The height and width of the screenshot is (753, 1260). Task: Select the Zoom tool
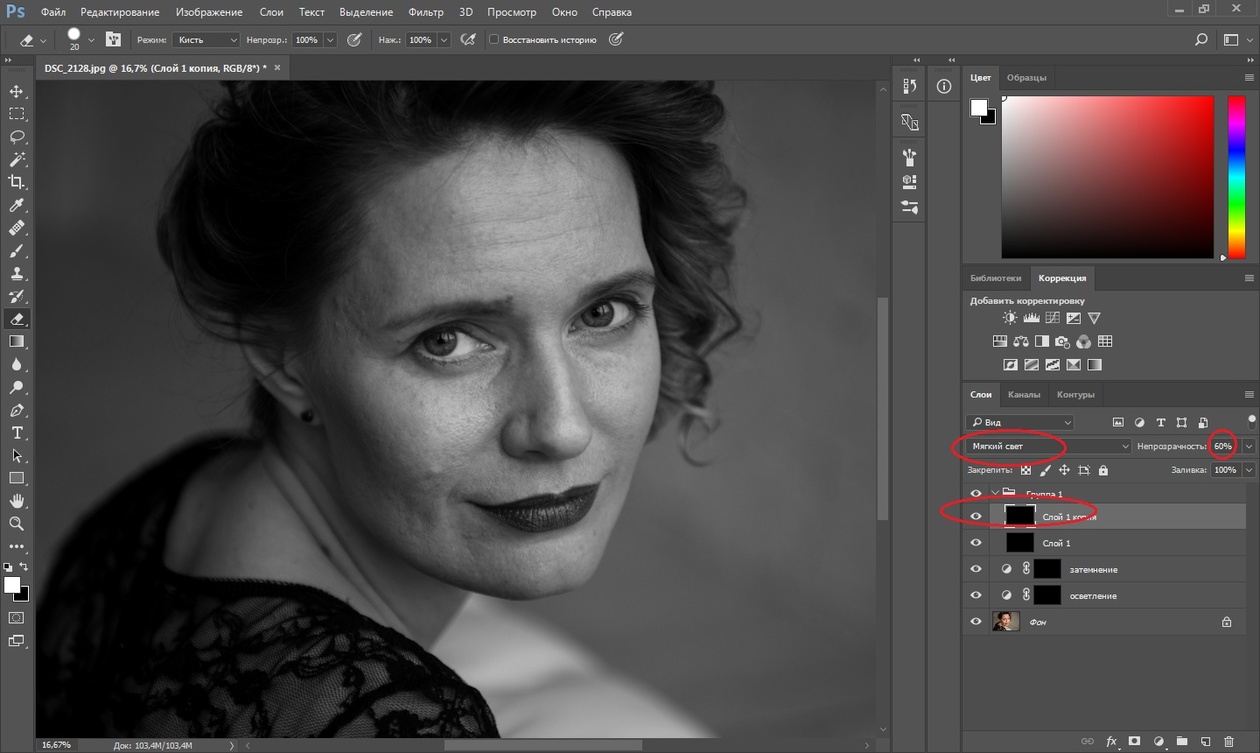click(x=17, y=523)
